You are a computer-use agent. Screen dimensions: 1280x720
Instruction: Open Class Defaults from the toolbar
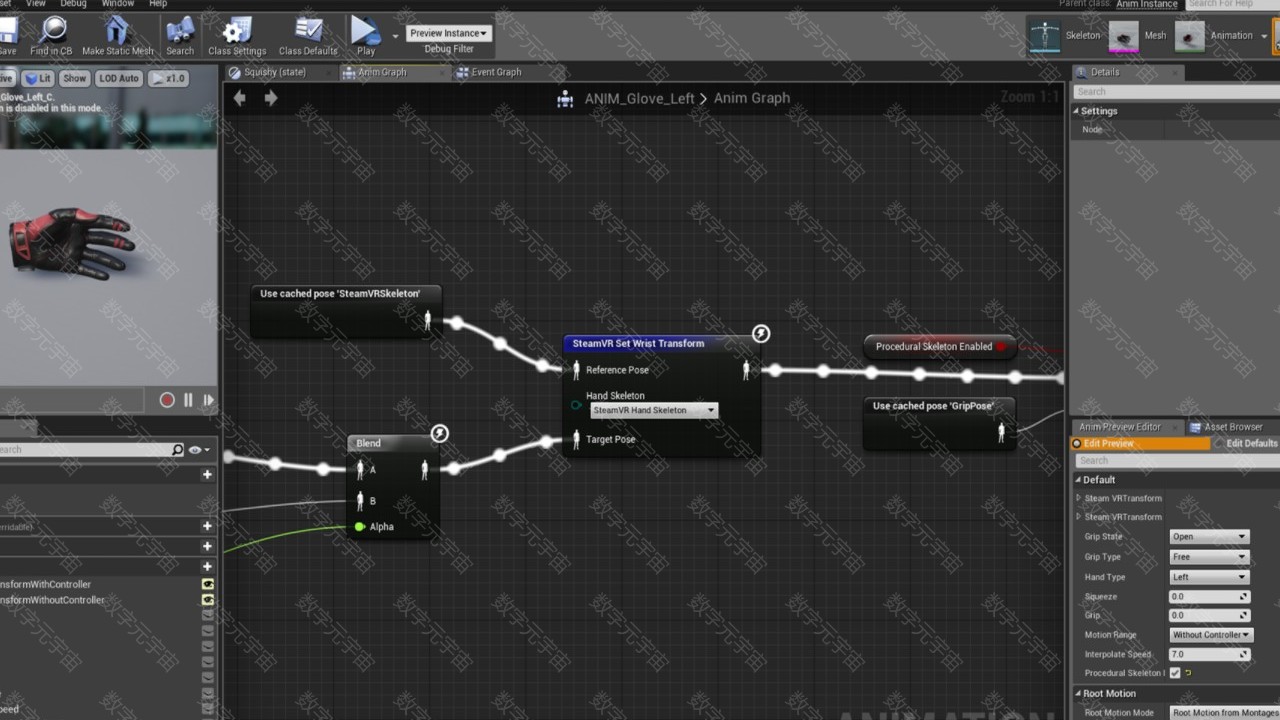tap(308, 36)
